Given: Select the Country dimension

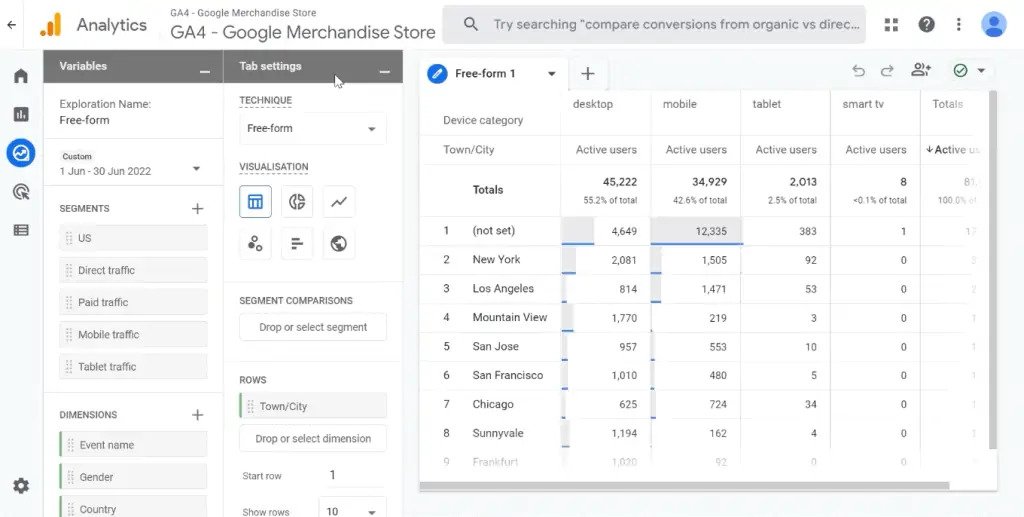Looking at the screenshot, I should tap(133, 508).
